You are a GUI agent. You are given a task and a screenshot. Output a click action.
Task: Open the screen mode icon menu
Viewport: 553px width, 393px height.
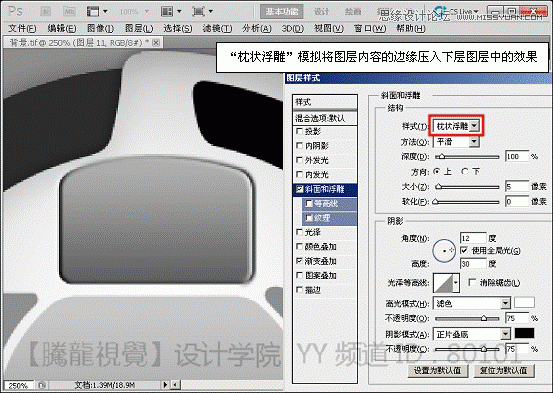point(202,12)
